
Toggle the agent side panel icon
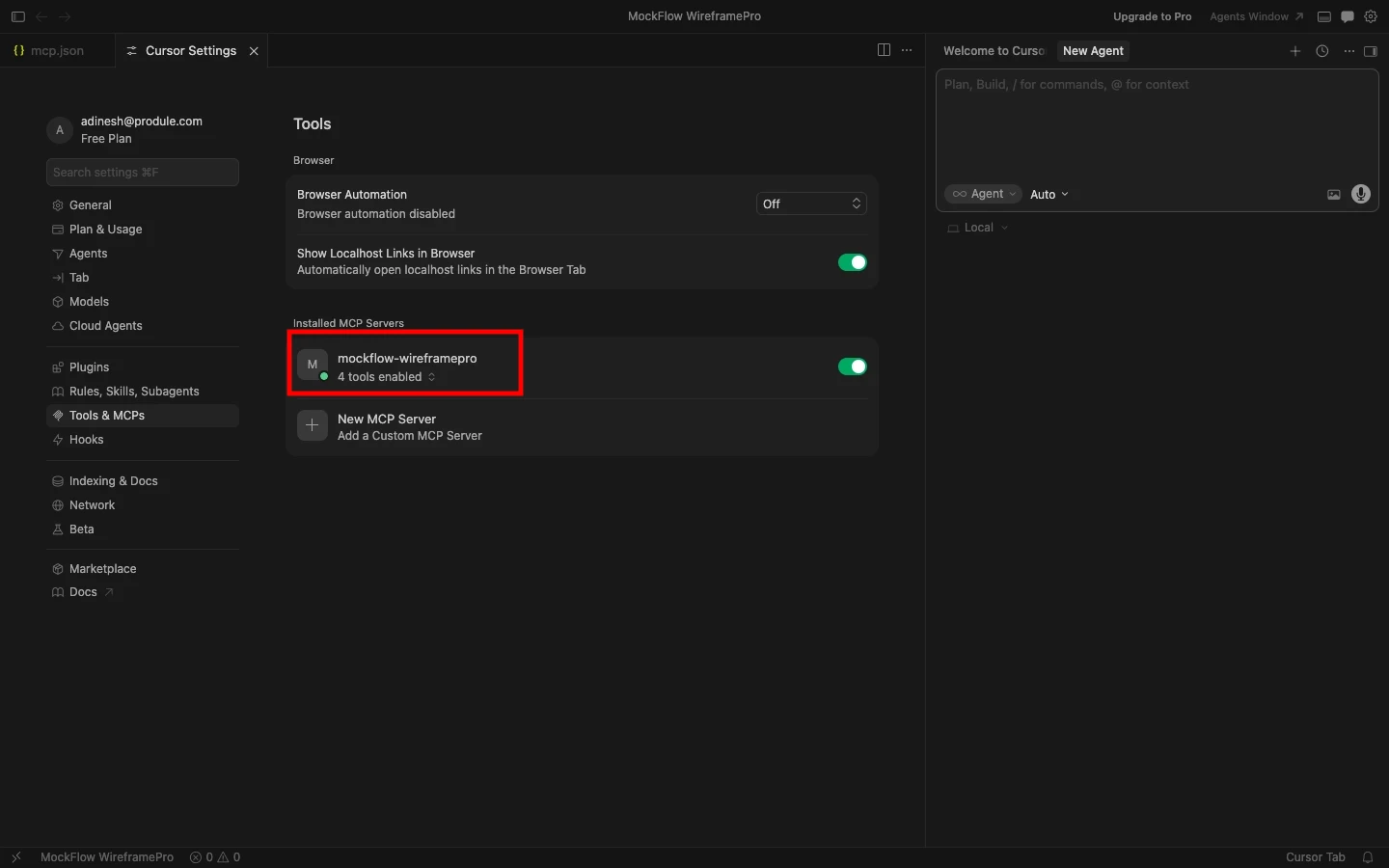[1371, 51]
